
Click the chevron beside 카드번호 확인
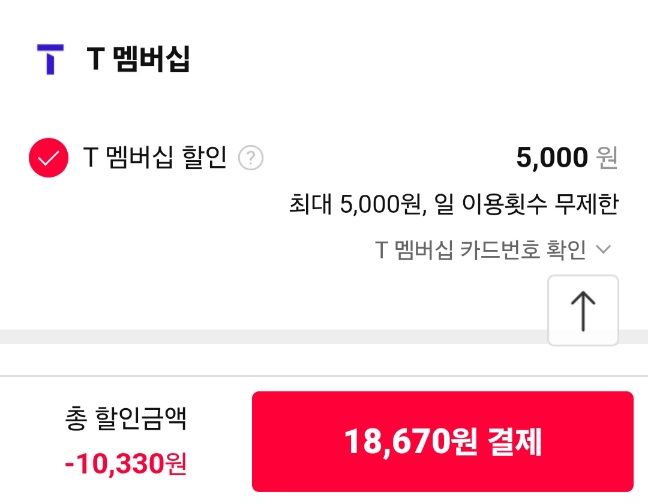[603, 250]
